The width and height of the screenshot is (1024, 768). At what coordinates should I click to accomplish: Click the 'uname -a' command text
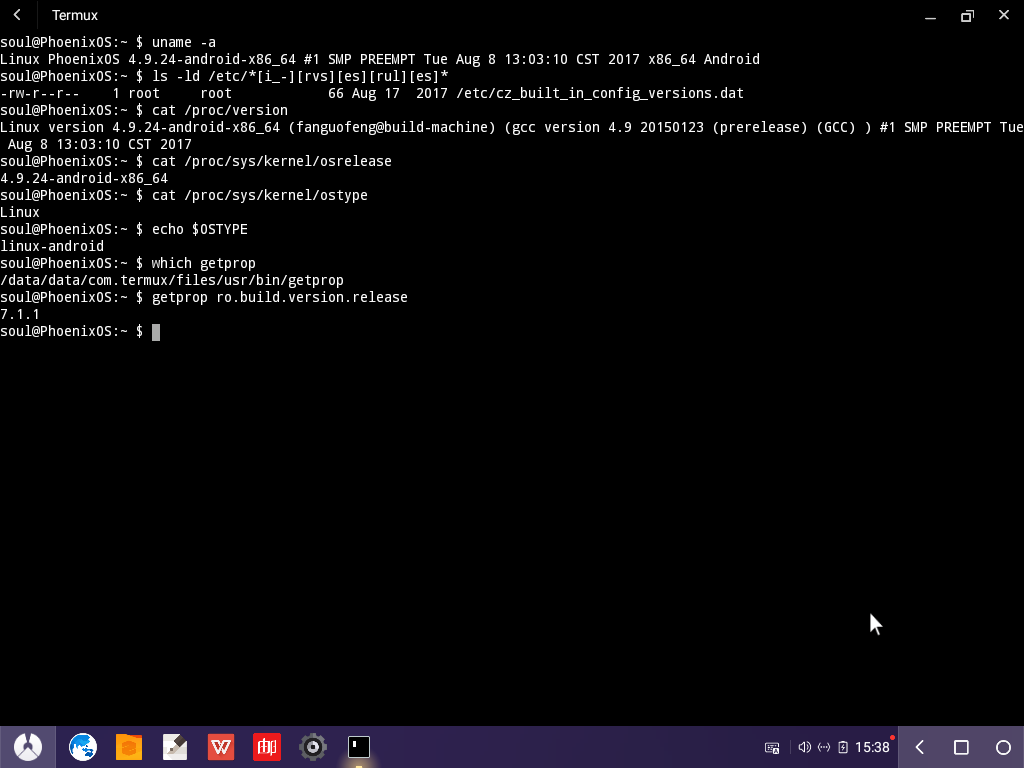point(184,42)
